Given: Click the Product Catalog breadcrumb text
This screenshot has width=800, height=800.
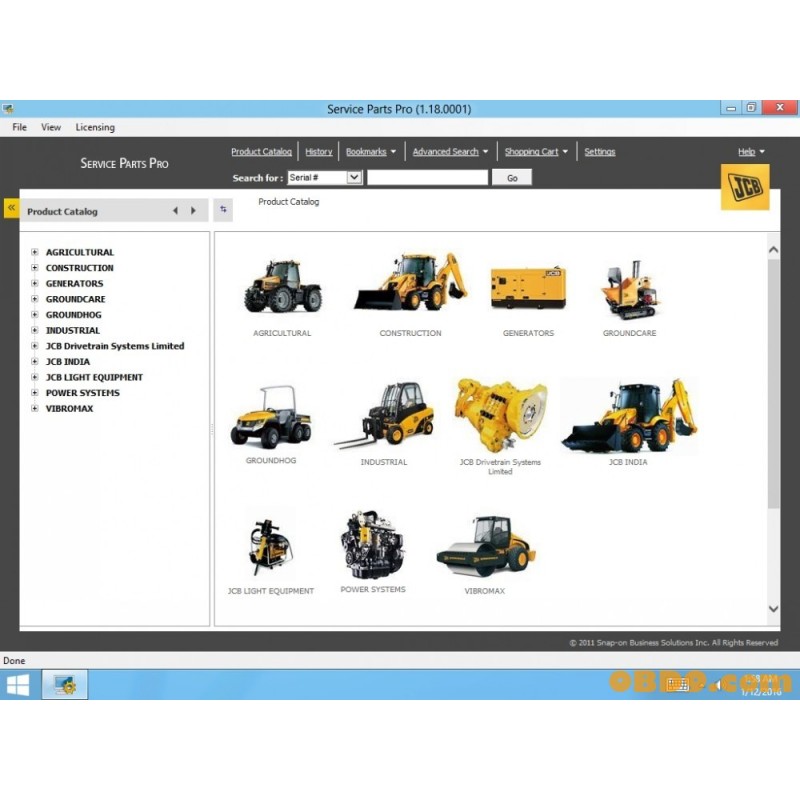Looking at the screenshot, I should pyautogui.click(x=289, y=202).
